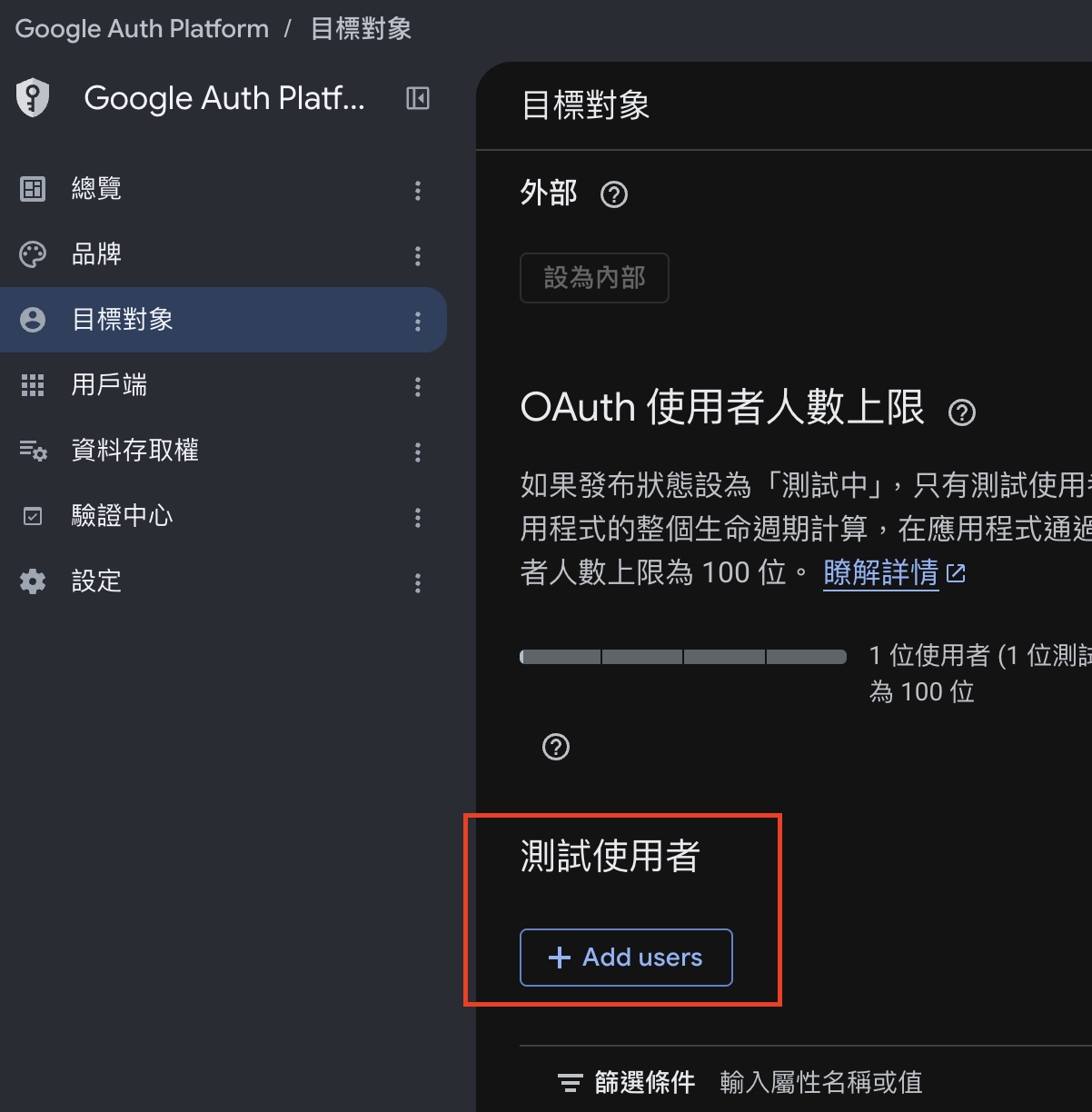This screenshot has height=1112, width=1092.
Task: Click the Google Auth Platform shield logo
Action: click(x=33, y=97)
